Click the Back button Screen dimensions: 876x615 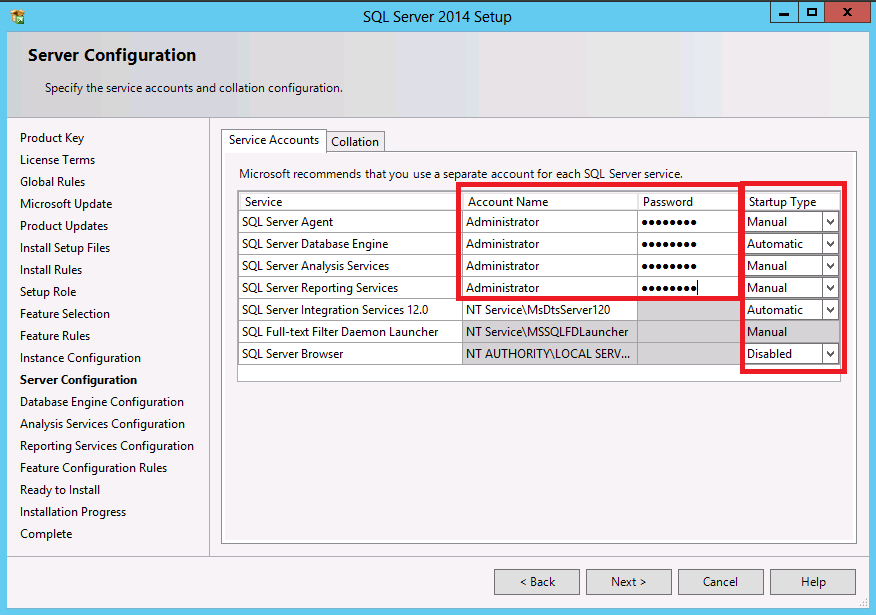pyautogui.click(x=537, y=582)
